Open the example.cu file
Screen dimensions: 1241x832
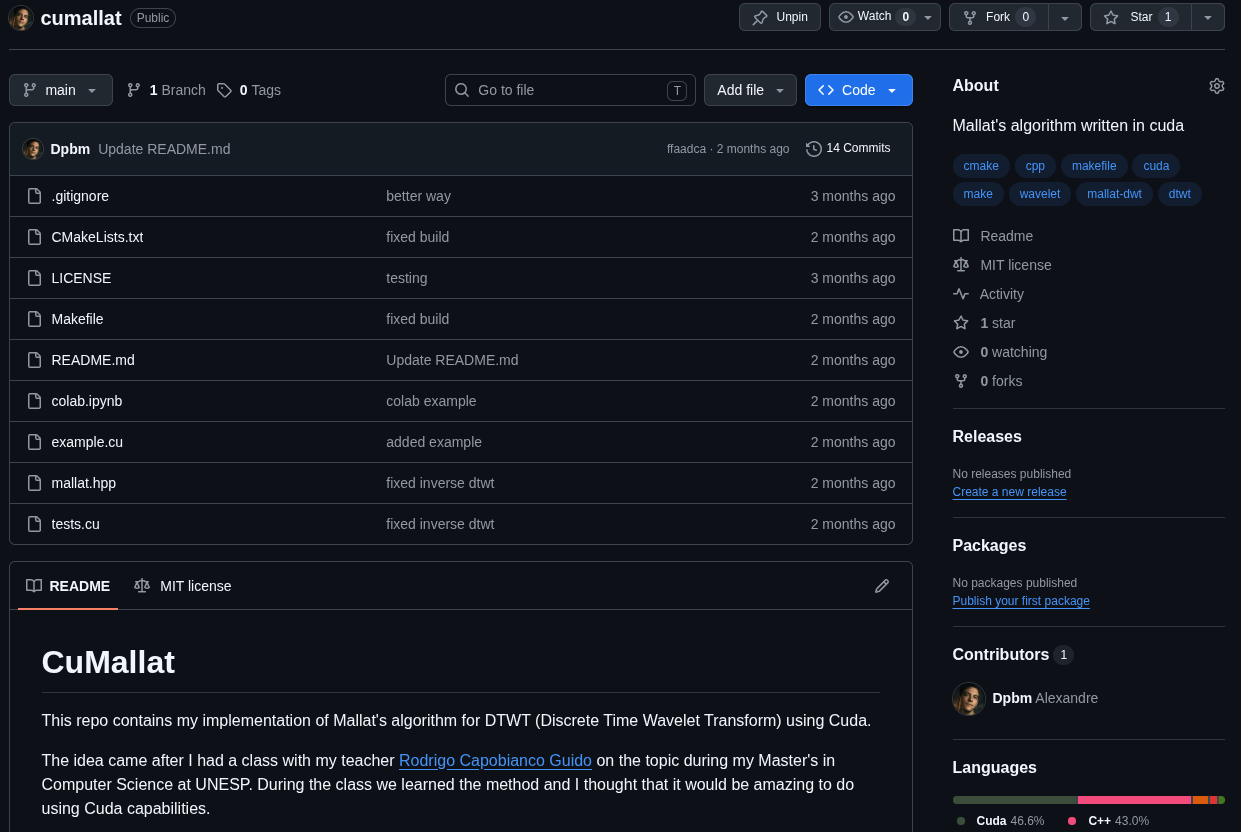87,442
